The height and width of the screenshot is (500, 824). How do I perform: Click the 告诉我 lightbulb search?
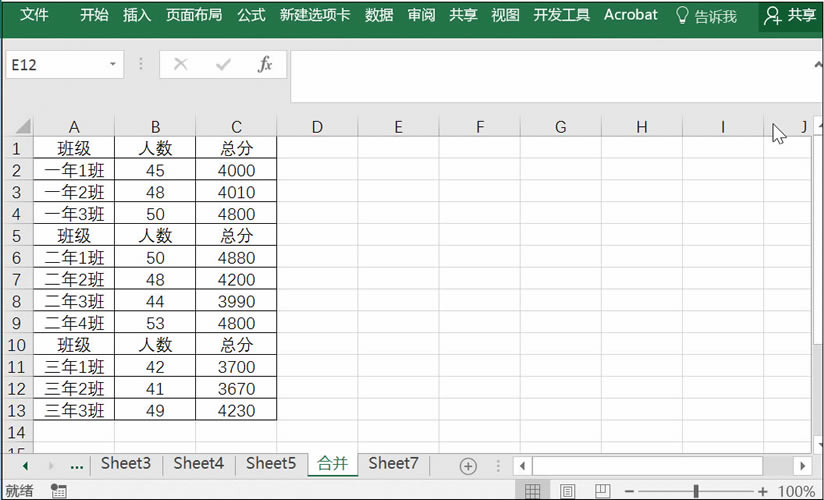(706, 16)
